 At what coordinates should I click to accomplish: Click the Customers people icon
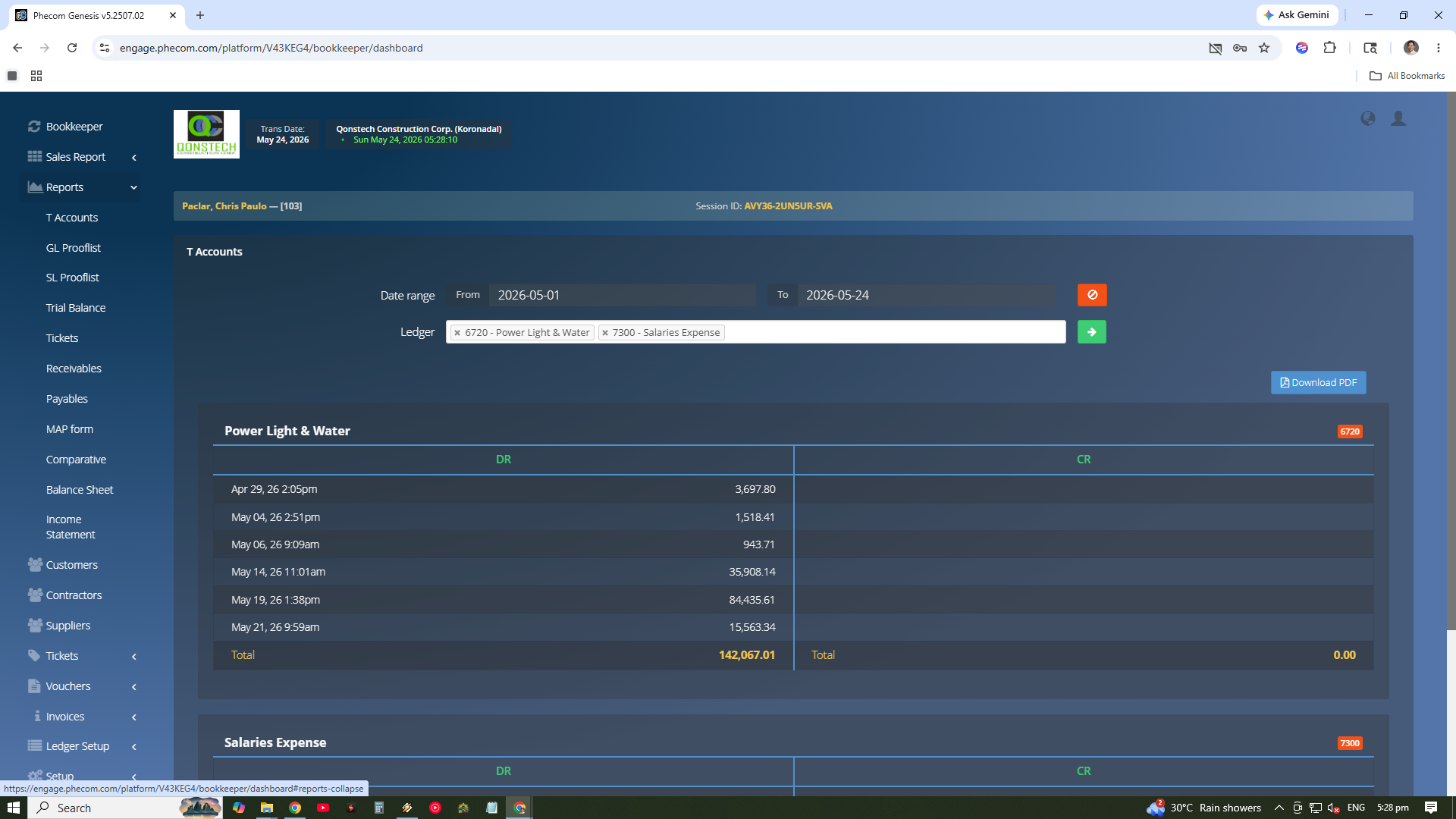(x=35, y=564)
